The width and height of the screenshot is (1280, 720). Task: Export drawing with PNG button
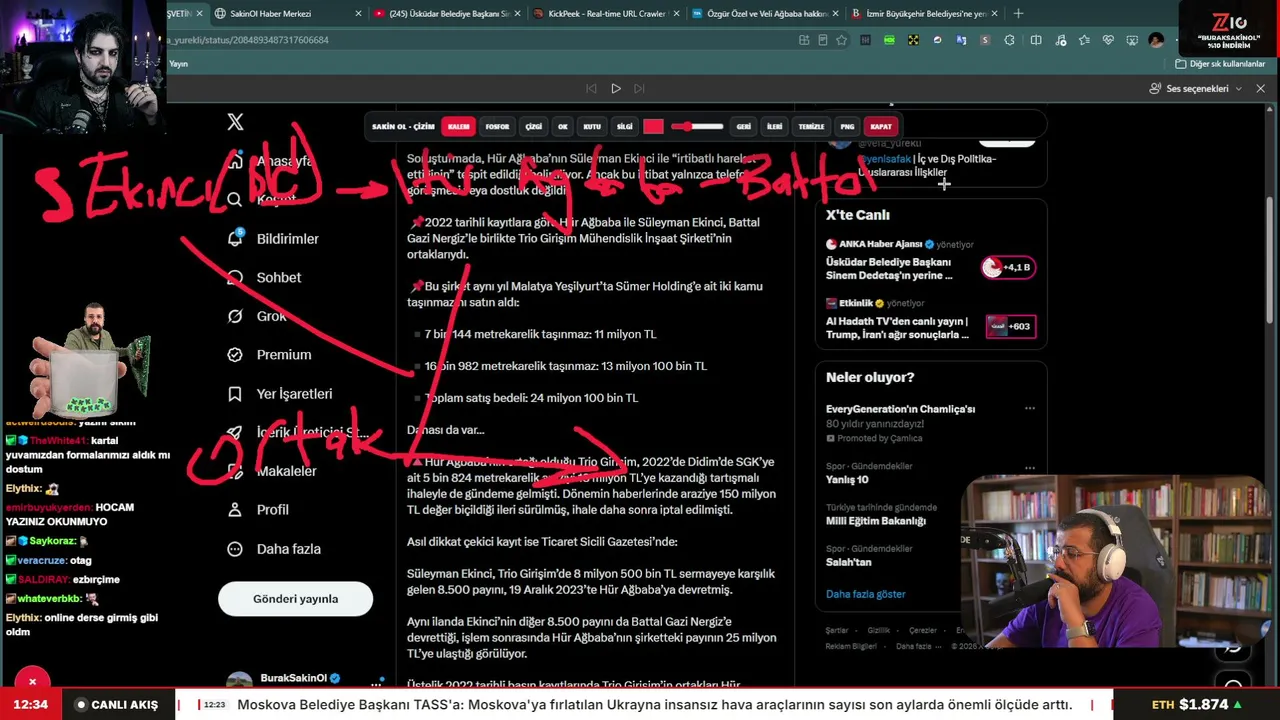(848, 127)
